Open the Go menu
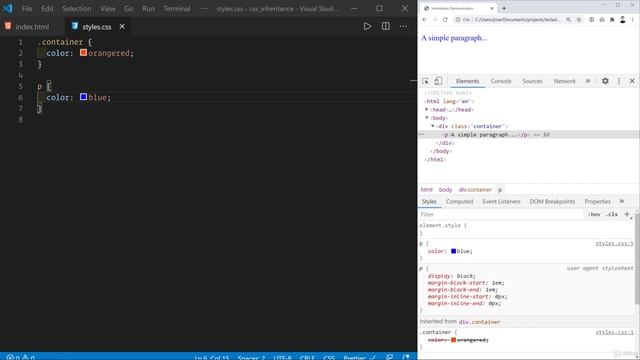 [x=129, y=9]
